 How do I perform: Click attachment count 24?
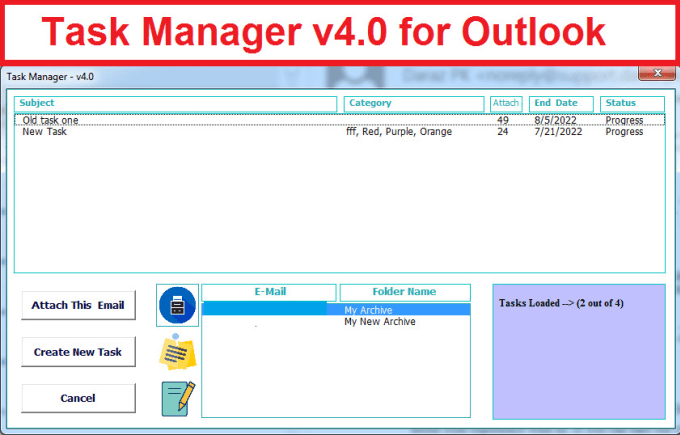(x=503, y=131)
